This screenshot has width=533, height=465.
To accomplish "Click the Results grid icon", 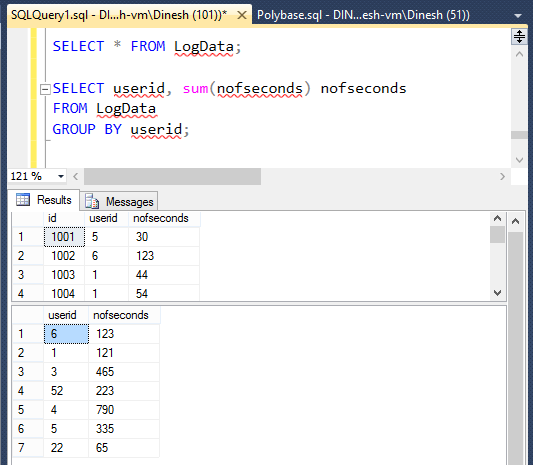I will tap(23, 200).
